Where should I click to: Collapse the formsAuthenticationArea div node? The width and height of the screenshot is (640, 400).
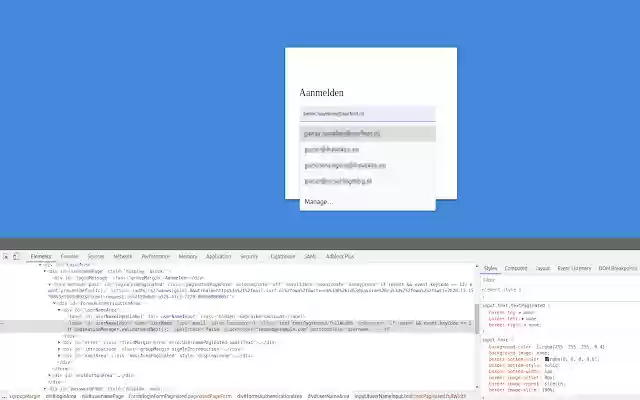pos(54,303)
